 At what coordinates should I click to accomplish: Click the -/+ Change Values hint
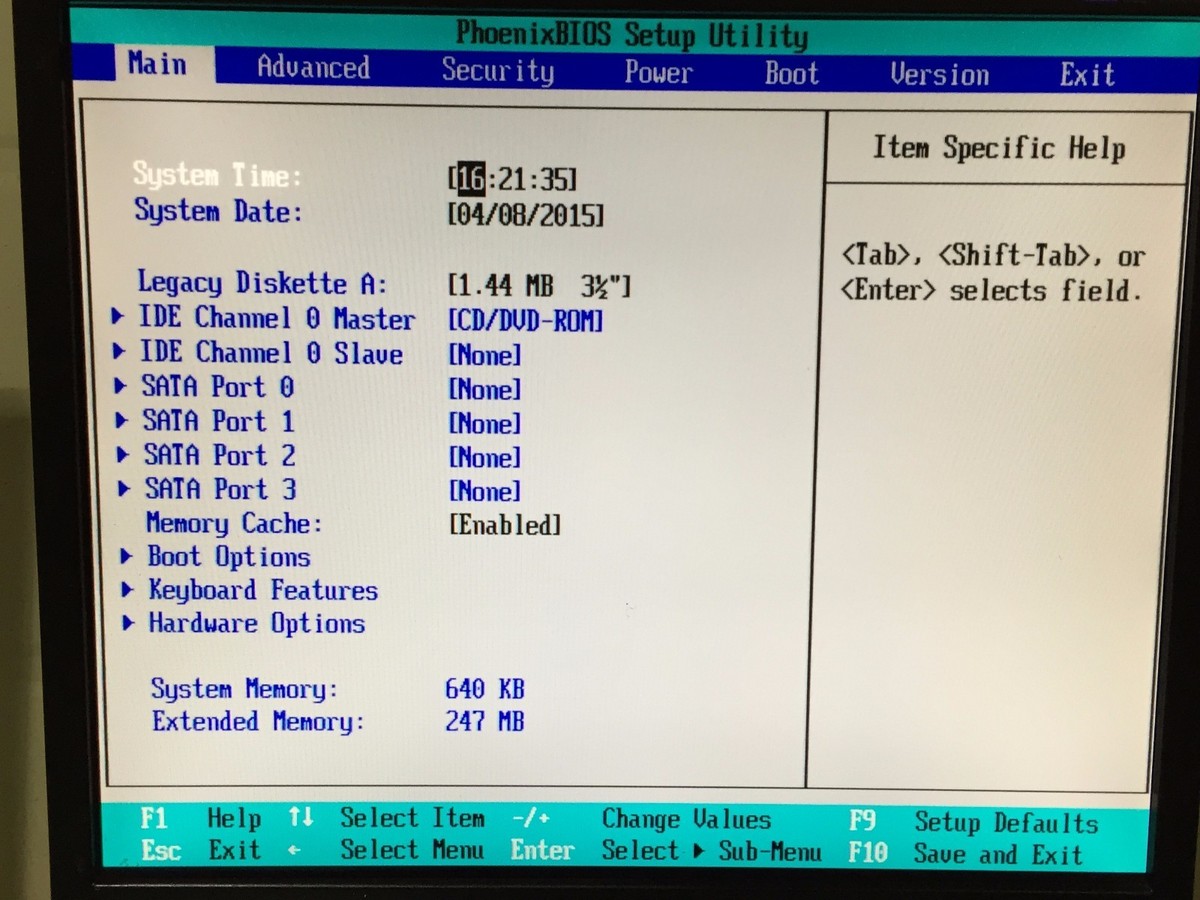tap(641, 820)
